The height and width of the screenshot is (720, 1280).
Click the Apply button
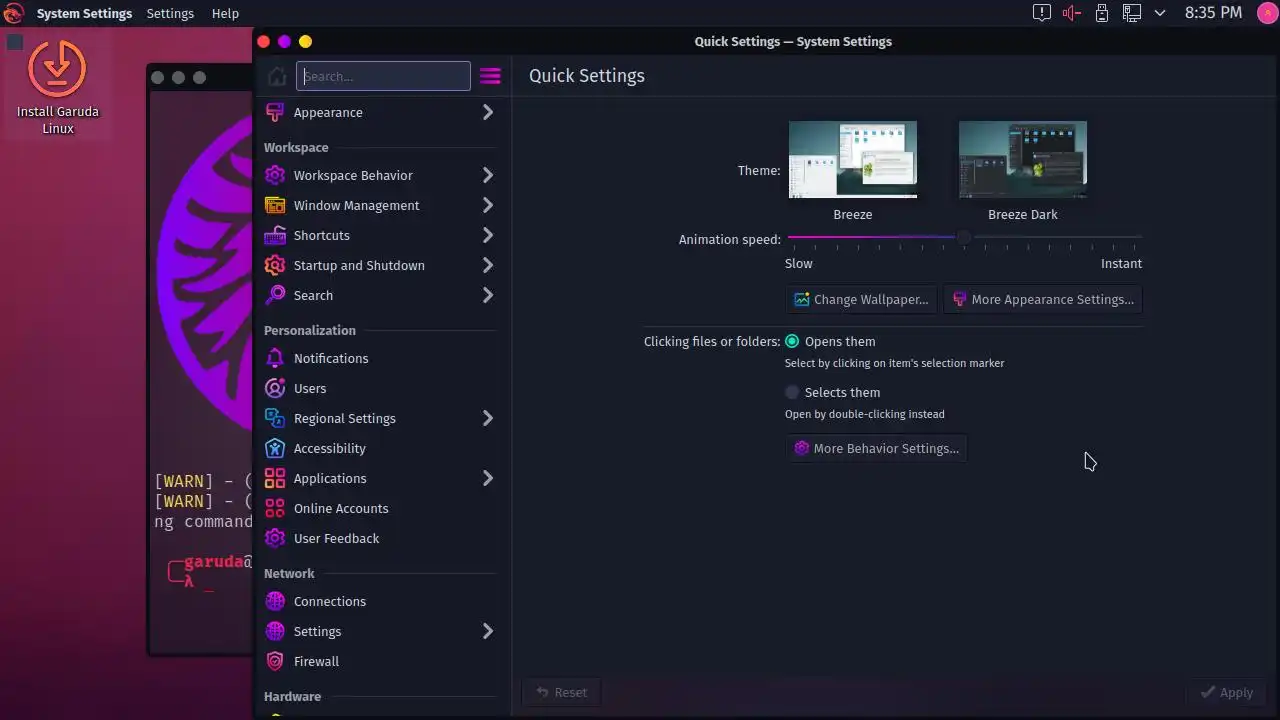(x=1227, y=692)
